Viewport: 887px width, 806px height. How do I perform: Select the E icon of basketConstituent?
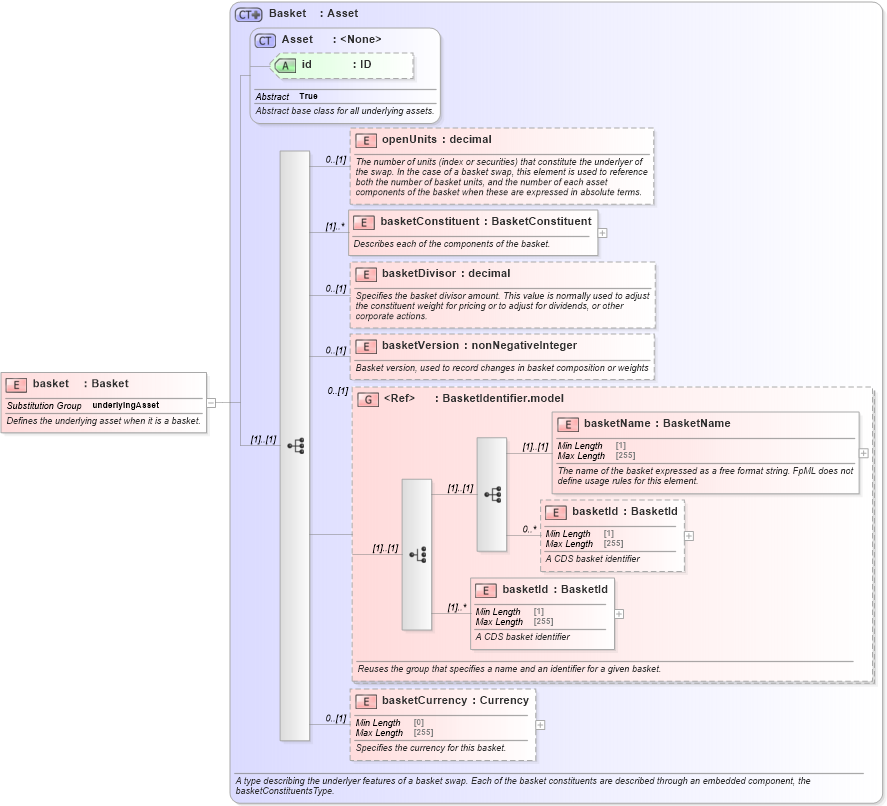pos(364,221)
